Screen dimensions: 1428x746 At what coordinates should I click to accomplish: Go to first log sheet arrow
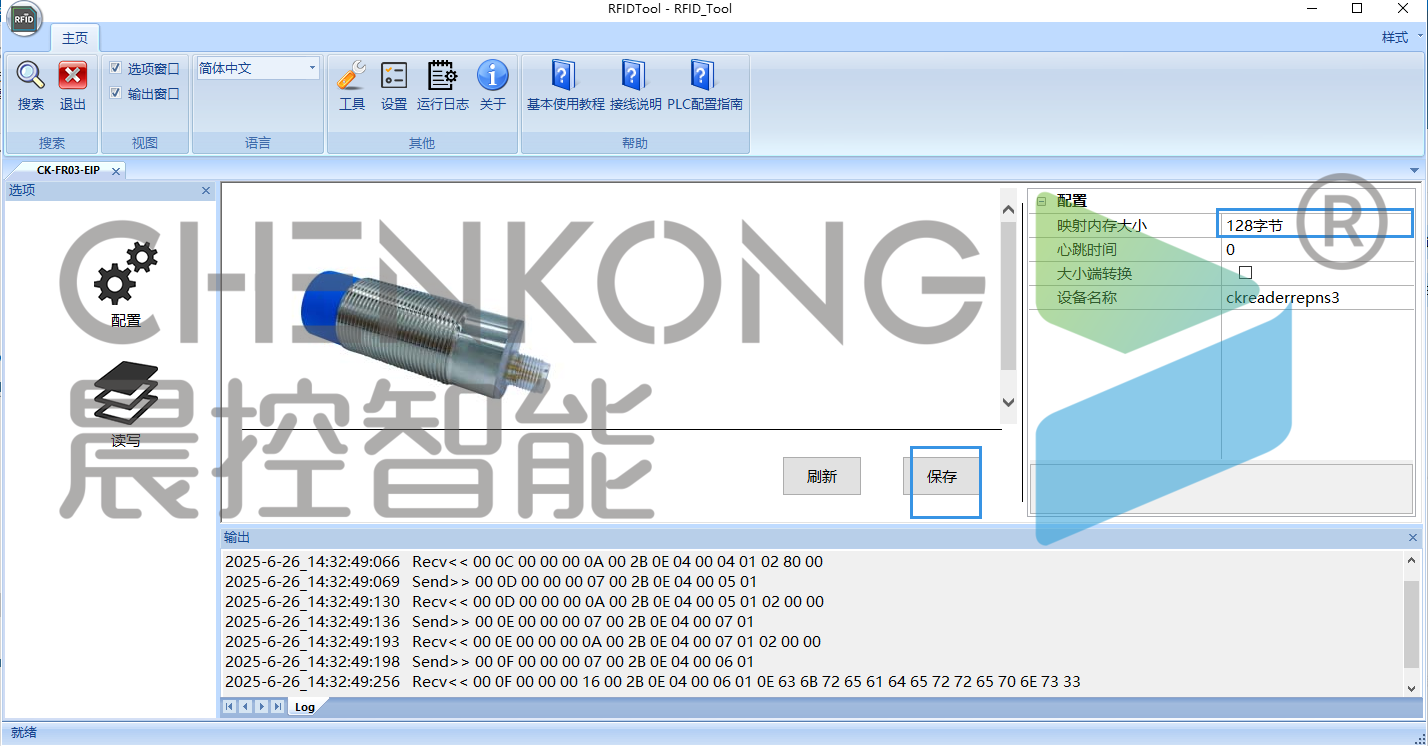[229, 707]
